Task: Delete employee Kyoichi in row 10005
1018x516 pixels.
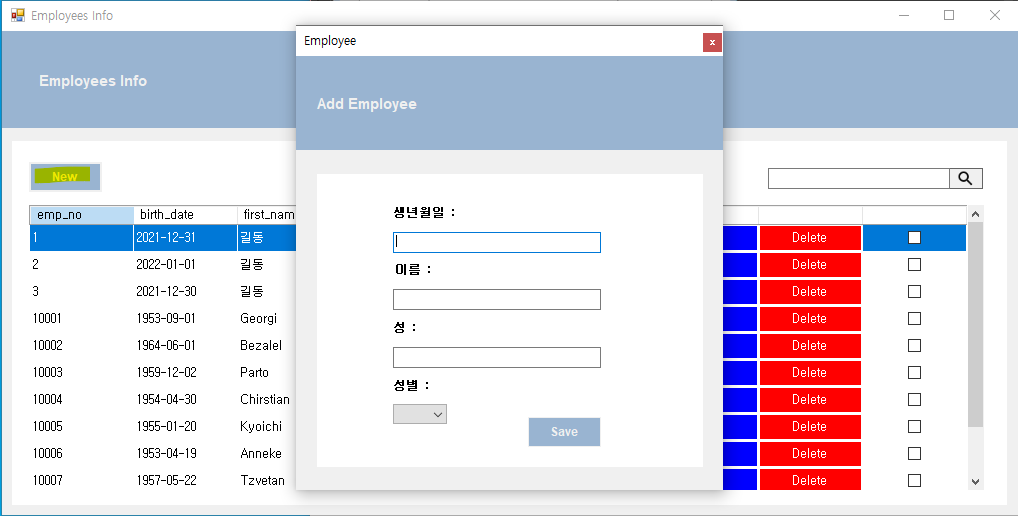Action: coord(810,426)
